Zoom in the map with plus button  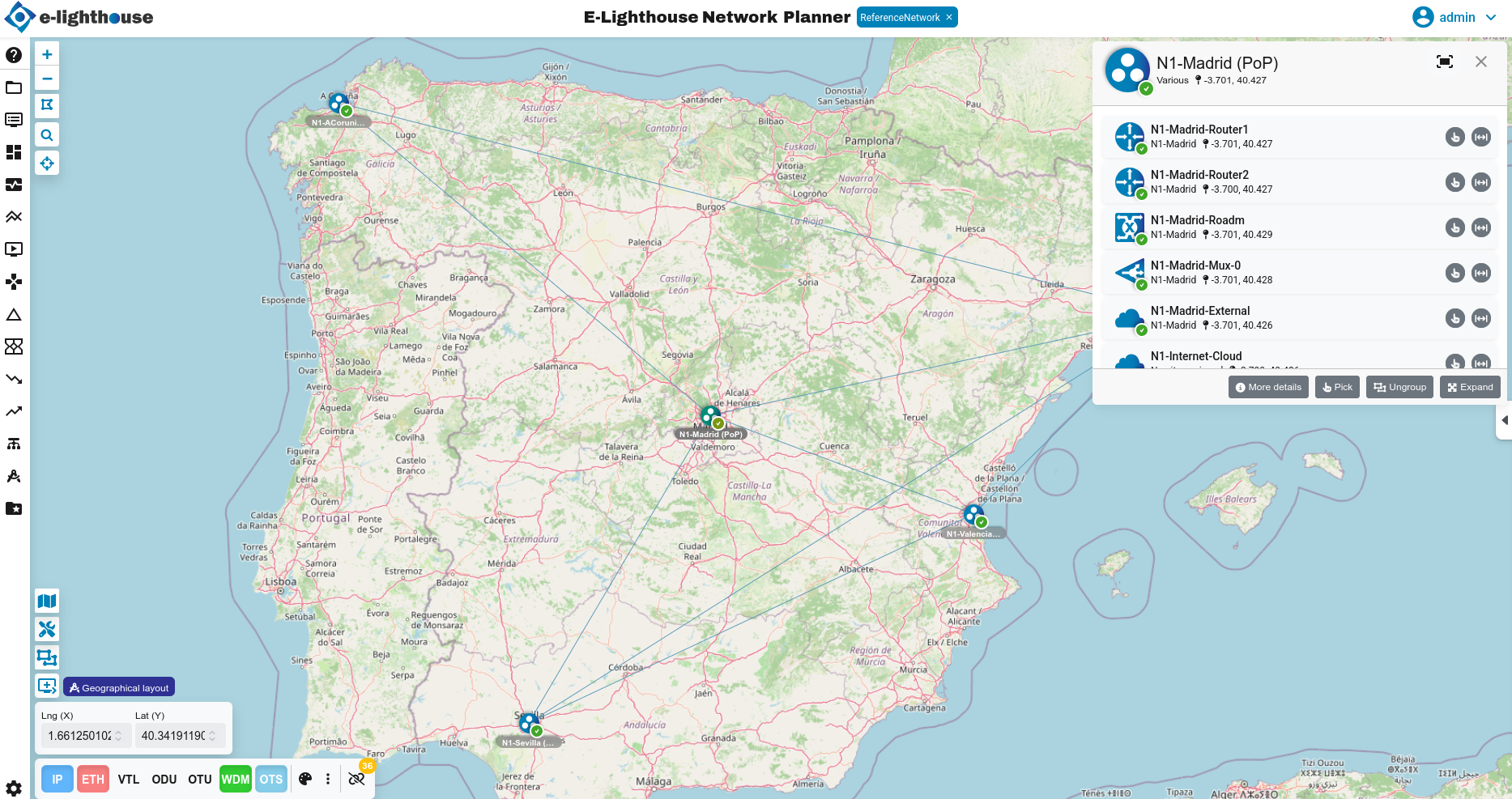[x=47, y=54]
